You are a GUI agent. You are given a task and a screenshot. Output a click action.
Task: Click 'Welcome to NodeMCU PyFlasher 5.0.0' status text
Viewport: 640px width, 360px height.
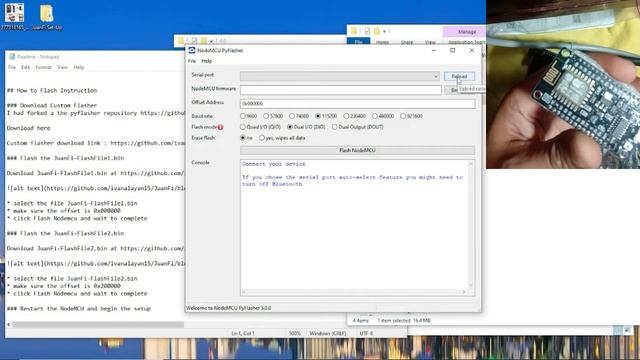pyautogui.click(x=229, y=308)
